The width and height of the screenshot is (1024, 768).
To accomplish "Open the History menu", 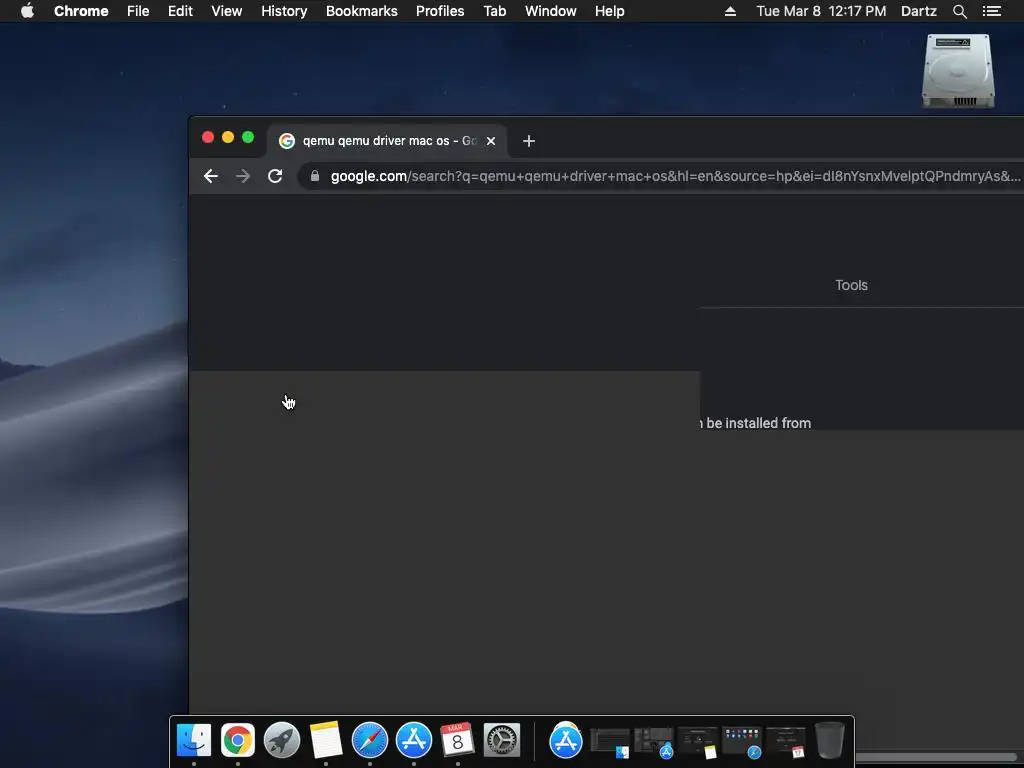I will click(x=284, y=11).
